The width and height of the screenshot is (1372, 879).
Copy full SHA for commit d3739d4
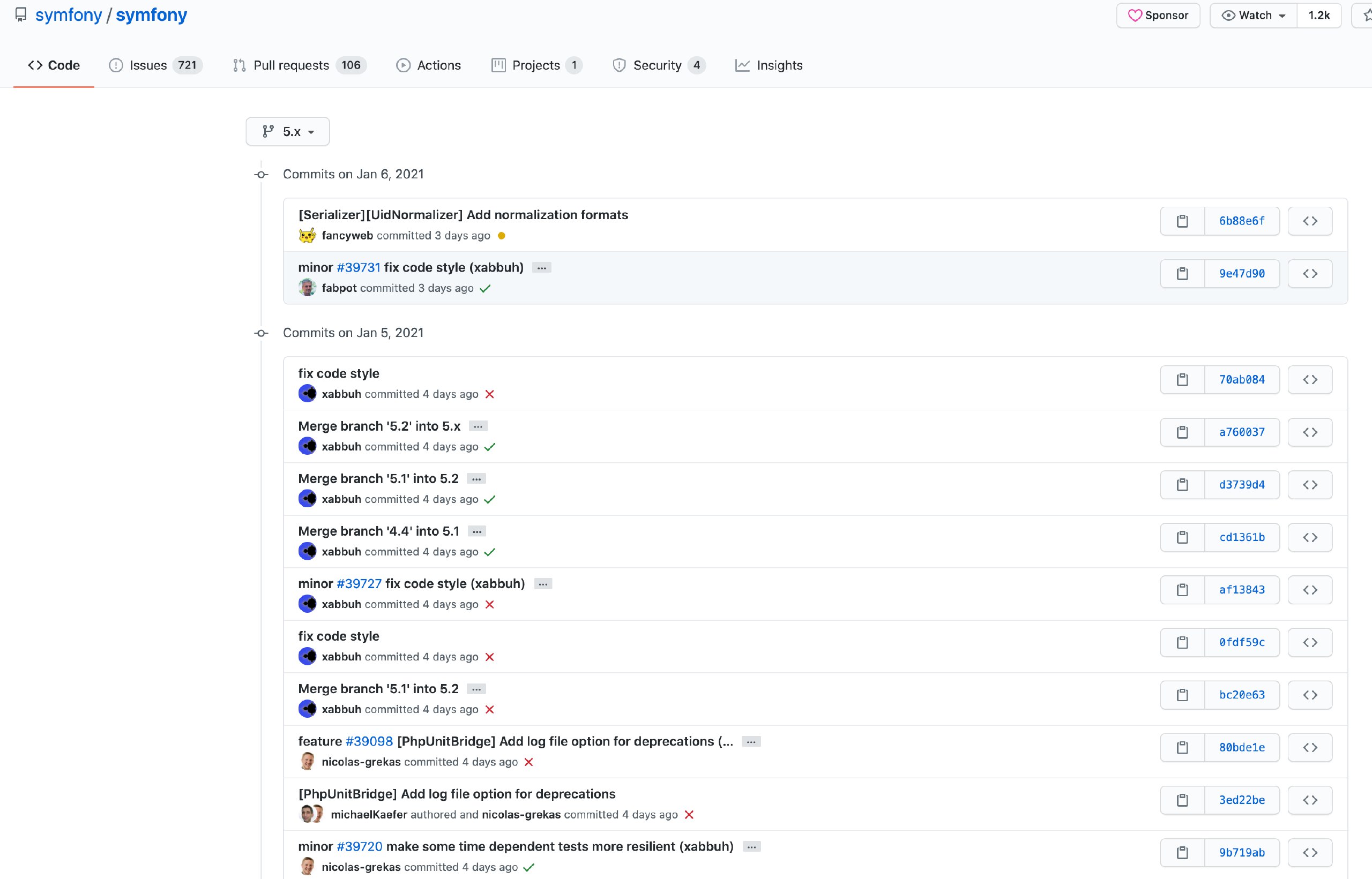[1182, 485]
